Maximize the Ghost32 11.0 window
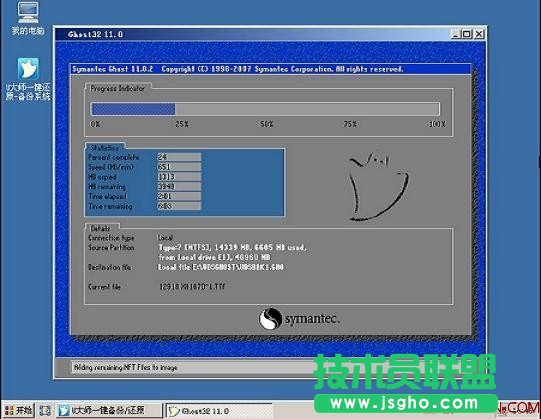Image resolution: width=541 pixels, height=419 pixels. [467, 34]
